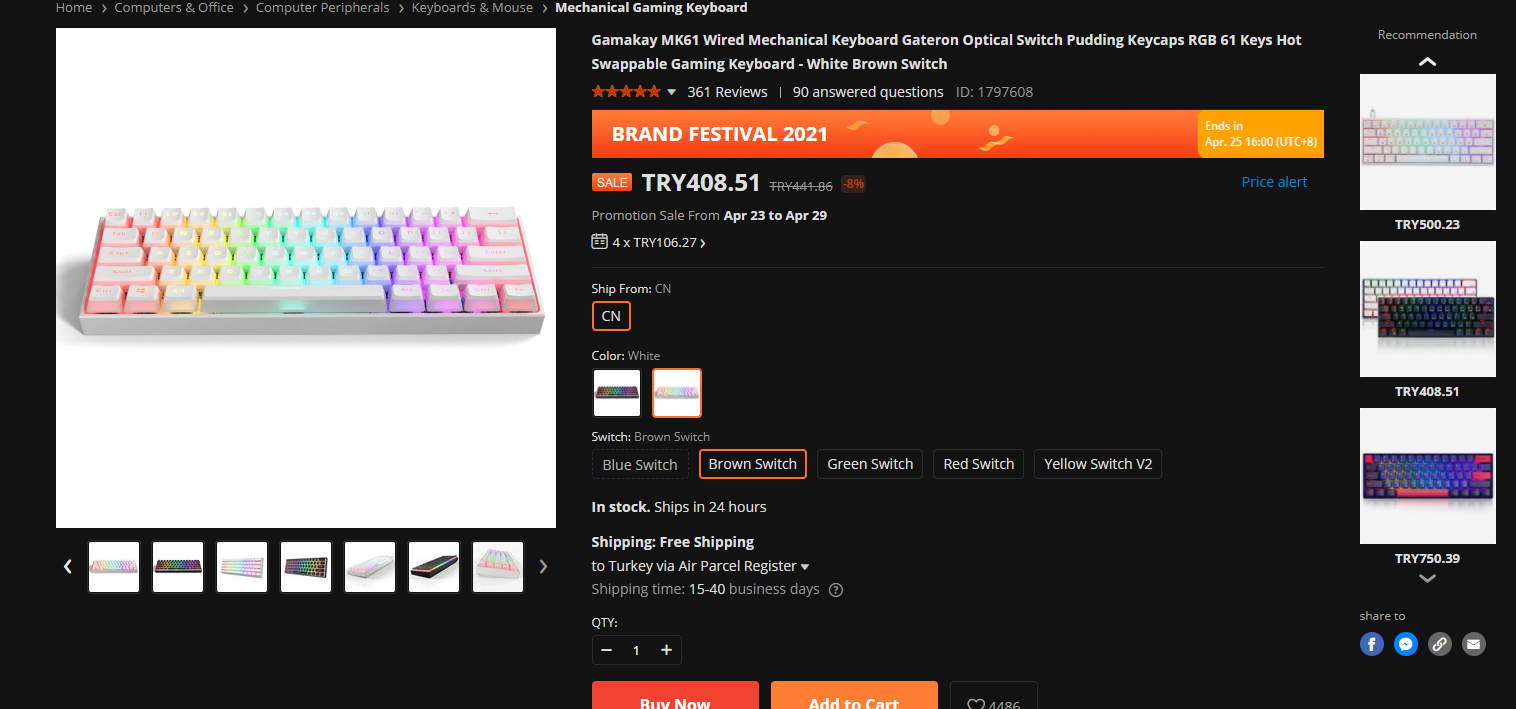The height and width of the screenshot is (709, 1516).
Task: Select CN ship-from option
Action: pos(611,316)
